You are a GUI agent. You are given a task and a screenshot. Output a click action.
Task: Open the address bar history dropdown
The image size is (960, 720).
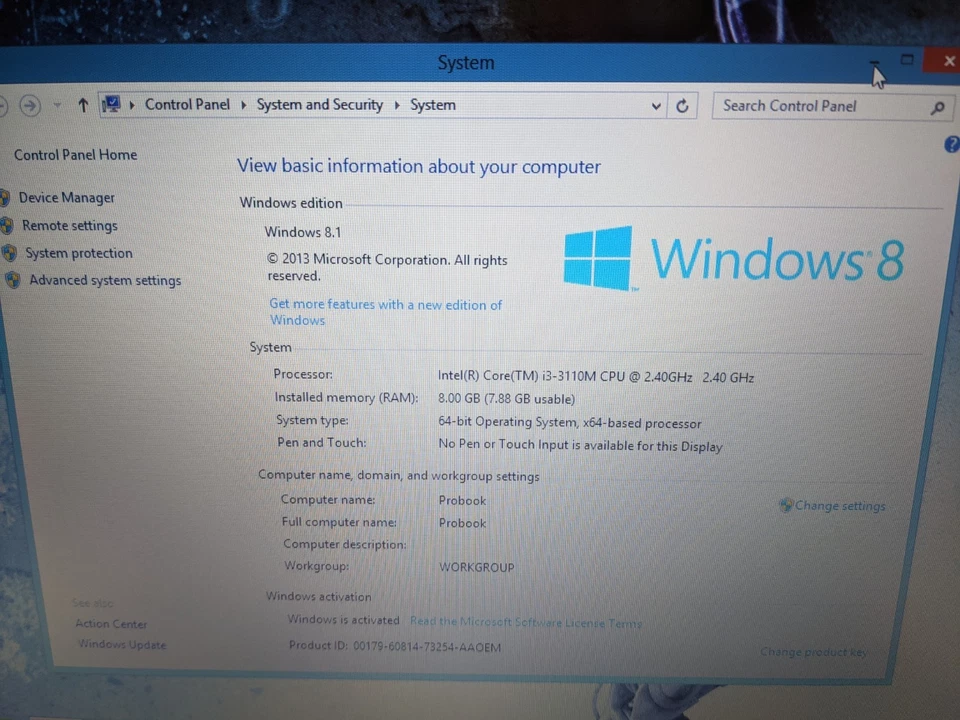pyautogui.click(x=655, y=105)
